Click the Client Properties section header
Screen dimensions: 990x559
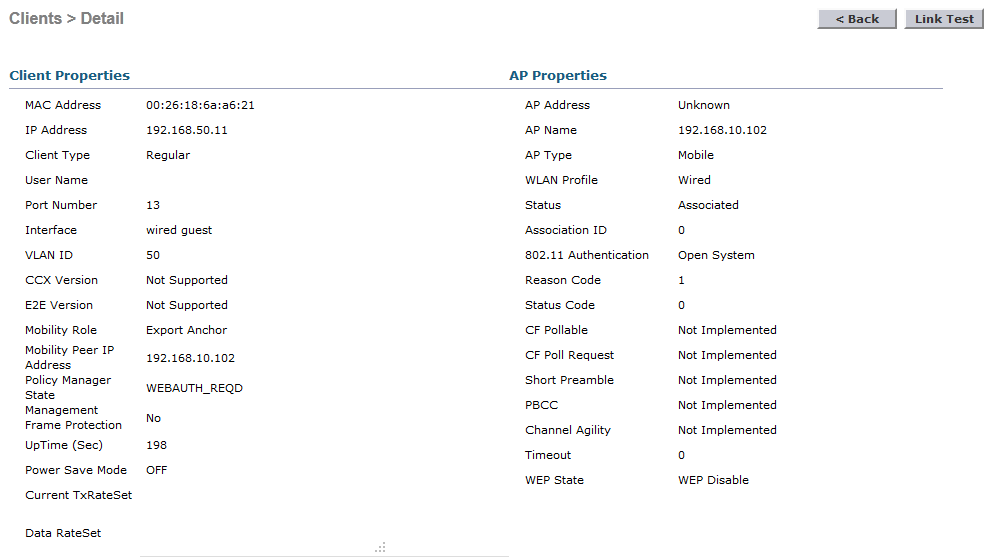(69, 75)
